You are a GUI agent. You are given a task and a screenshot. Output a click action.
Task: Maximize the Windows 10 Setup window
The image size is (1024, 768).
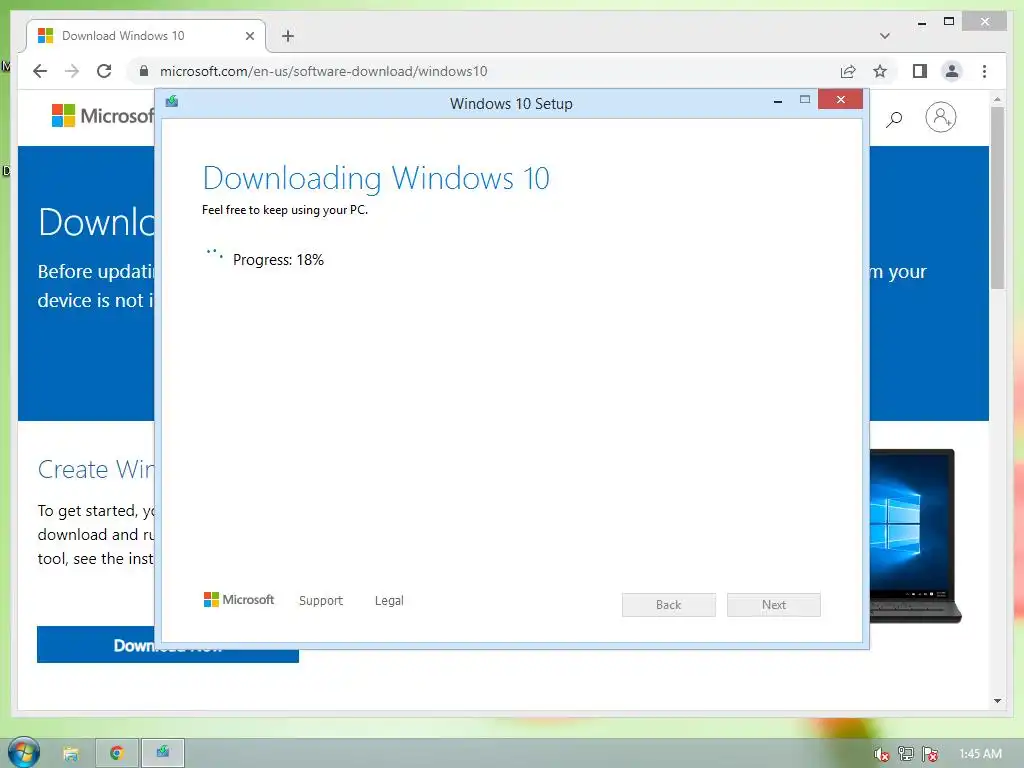805,99
